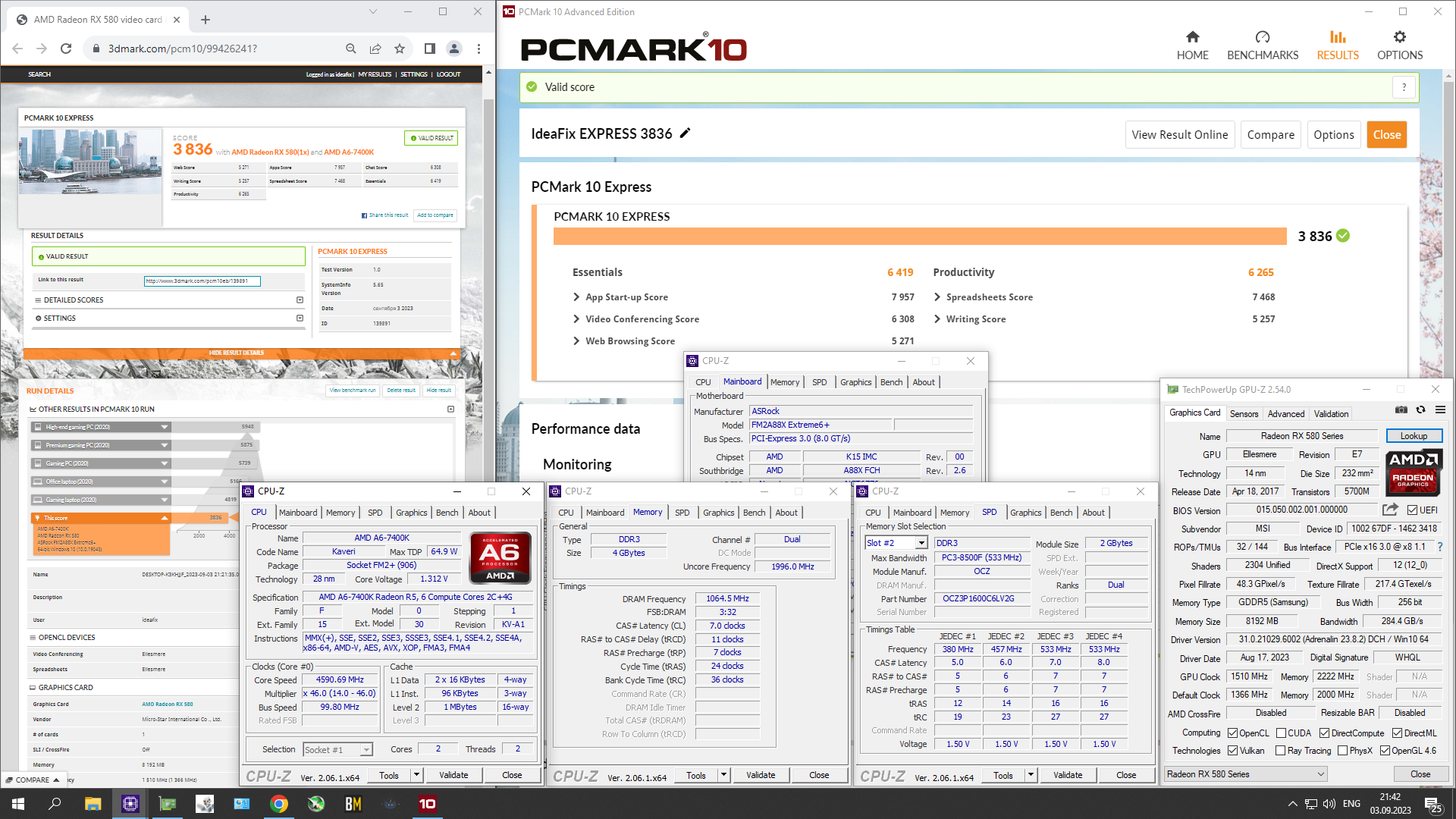Toggle UEFI checkbox in GPU-Z
The image size is (1456, 819).
point(1412,510)
